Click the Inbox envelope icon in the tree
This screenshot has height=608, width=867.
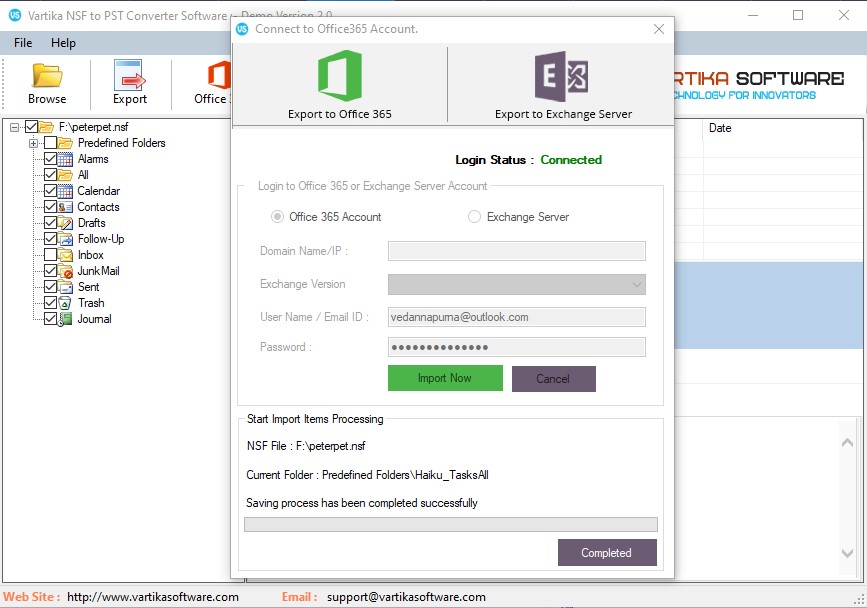pos(65,255)
